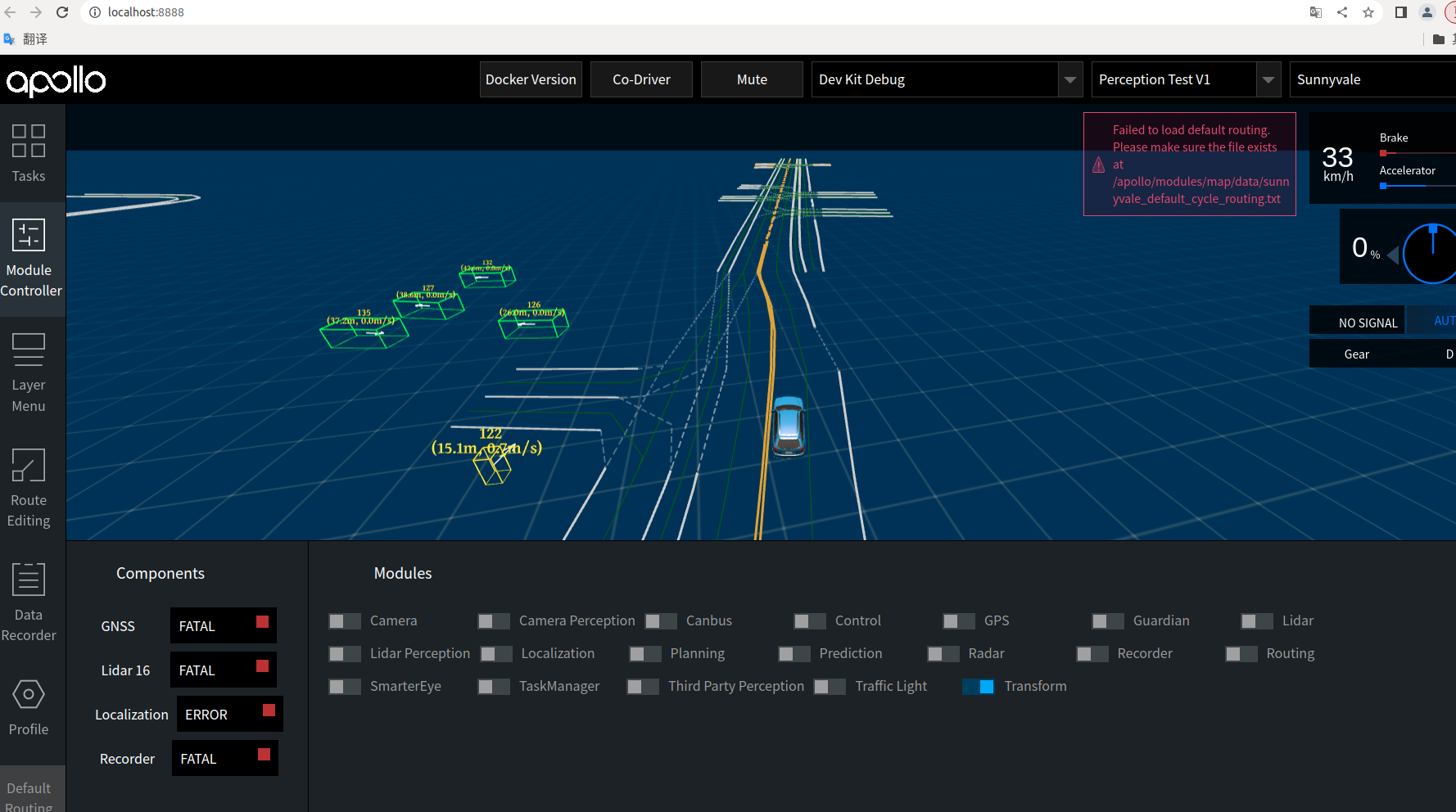
Task: Open the Data Recorder sidebar icon
Action: (x=29, y=580)
